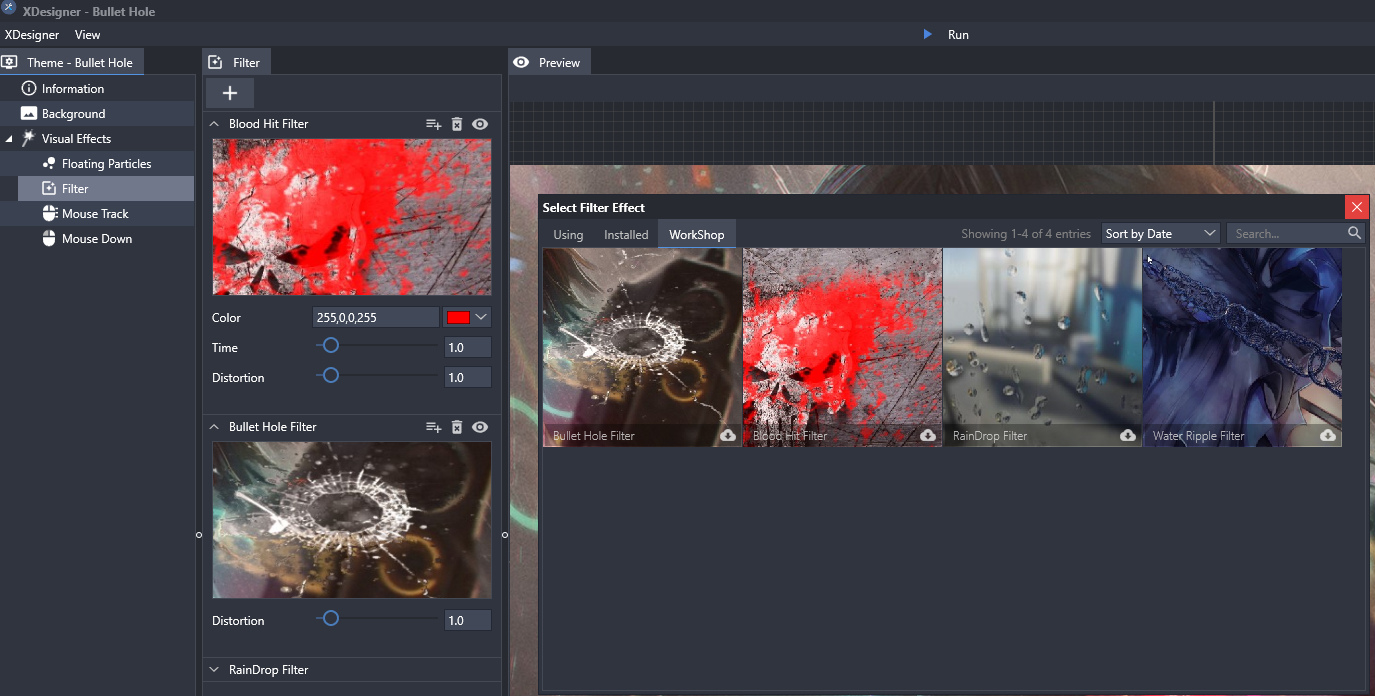The height and width of the screenshot is (696, 1375).
Task: Select Mouse Track in the sidebar
Action: tap(95, 214)
